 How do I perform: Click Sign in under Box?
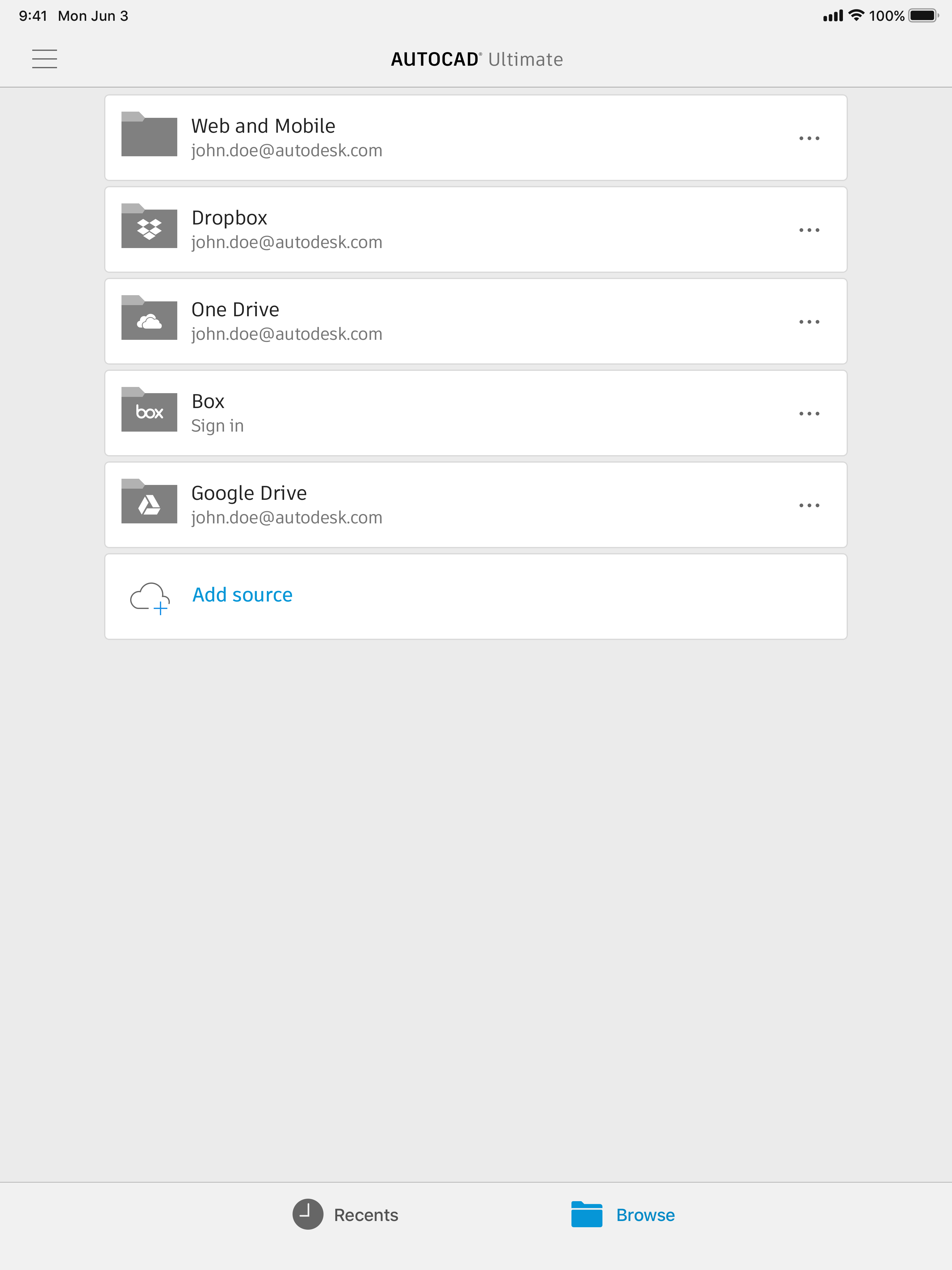click(x=218, y=426)
